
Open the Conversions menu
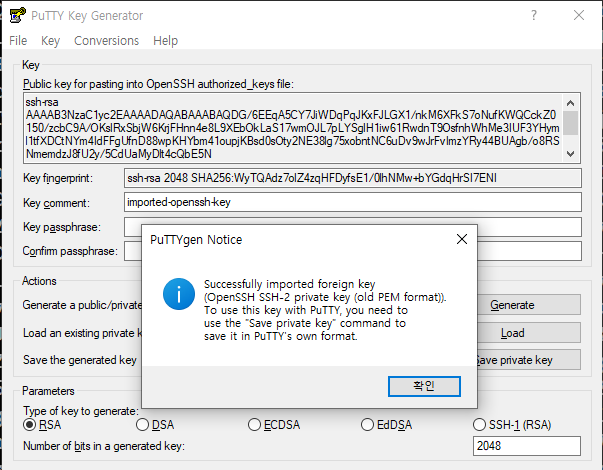tap(107, 41)
